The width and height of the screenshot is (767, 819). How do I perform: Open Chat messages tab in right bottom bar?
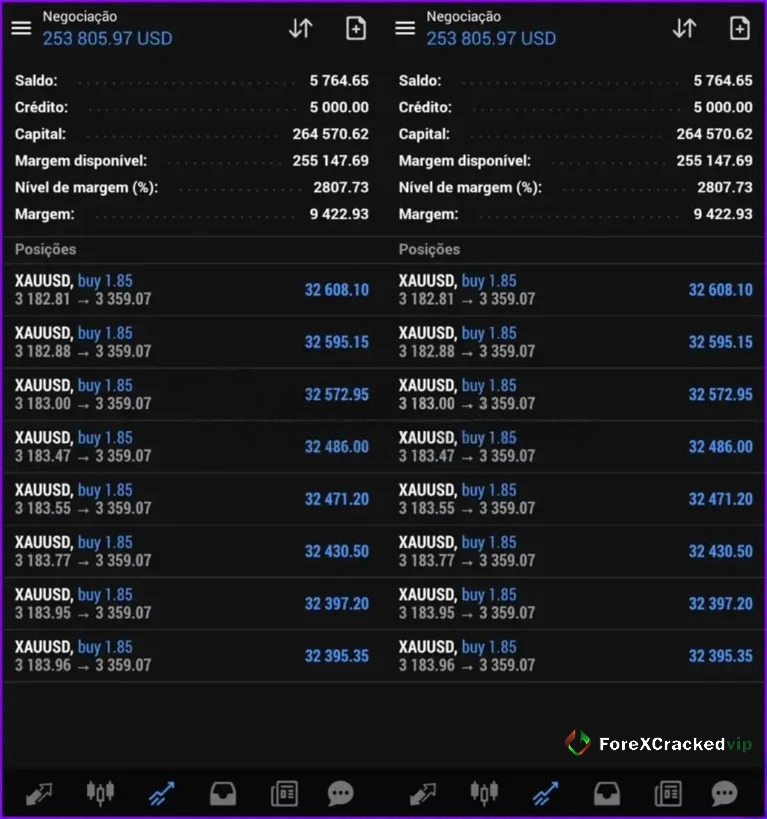[725, 793]
